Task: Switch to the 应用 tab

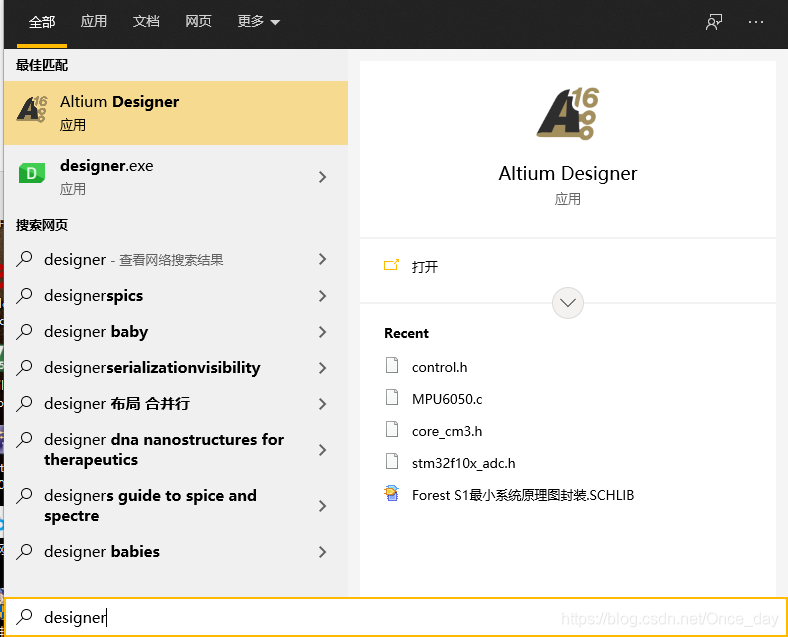Action: coord(94,21)
